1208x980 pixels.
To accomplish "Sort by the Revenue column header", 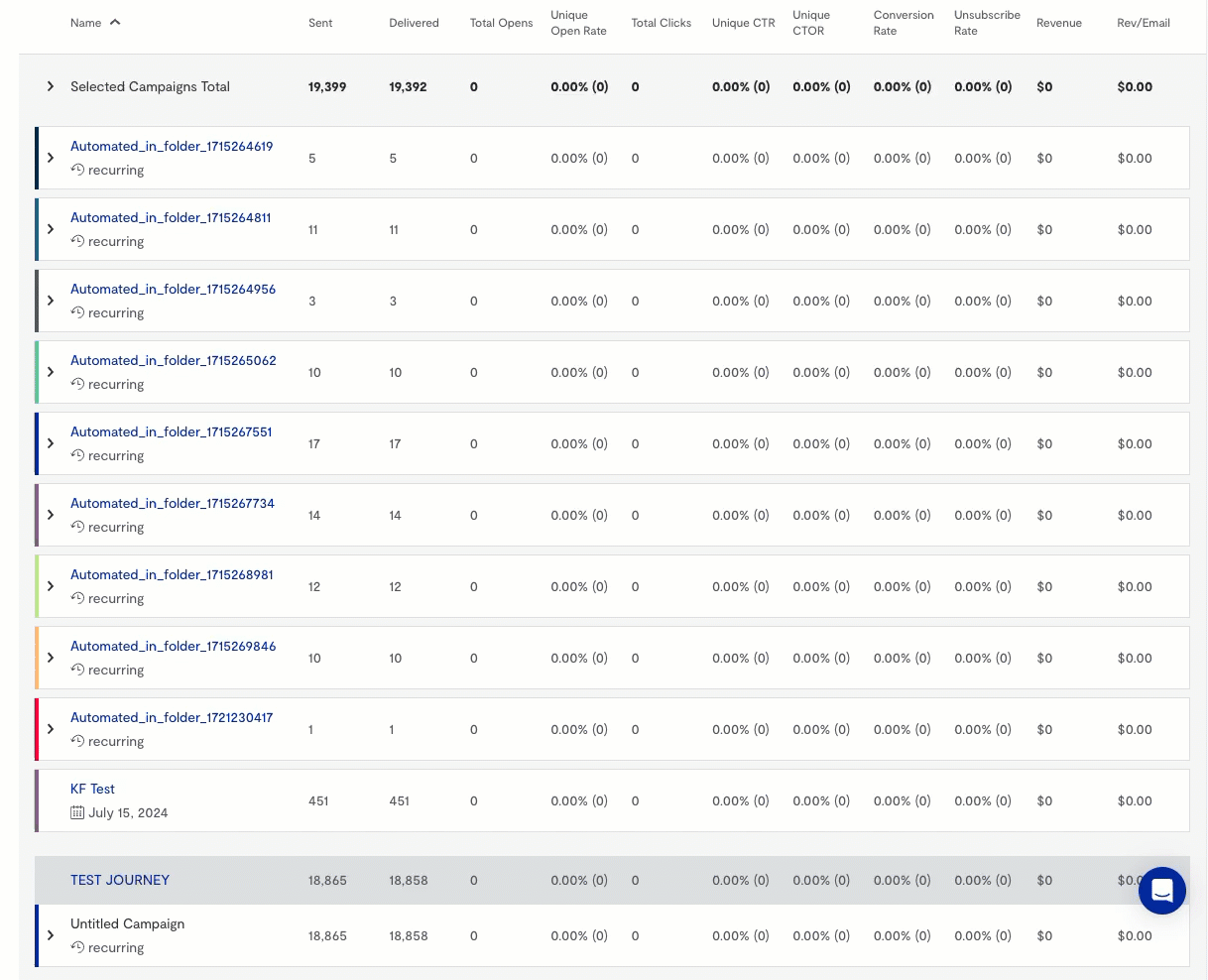I will (x=1058, y=23).
